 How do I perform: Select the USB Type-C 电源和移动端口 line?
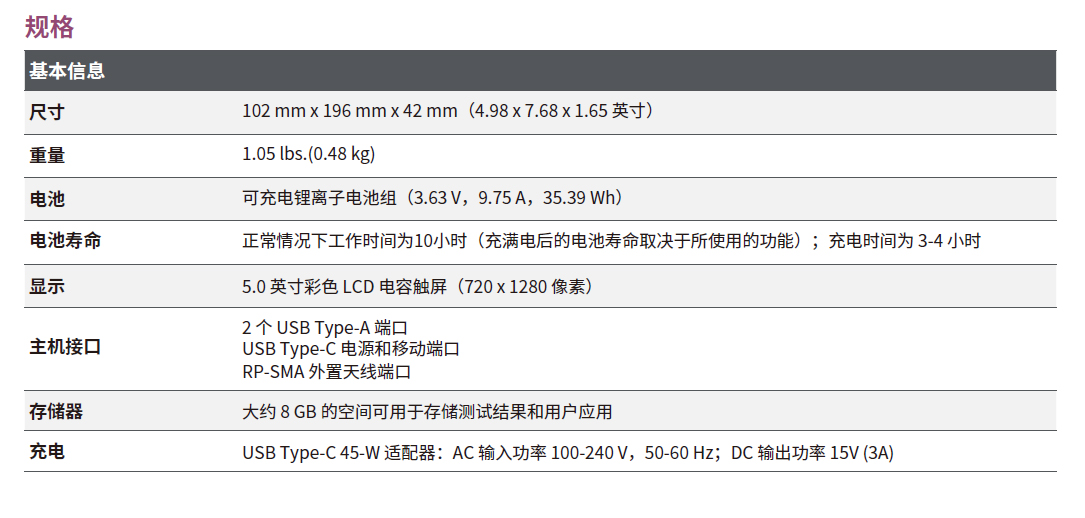[351, 349]
